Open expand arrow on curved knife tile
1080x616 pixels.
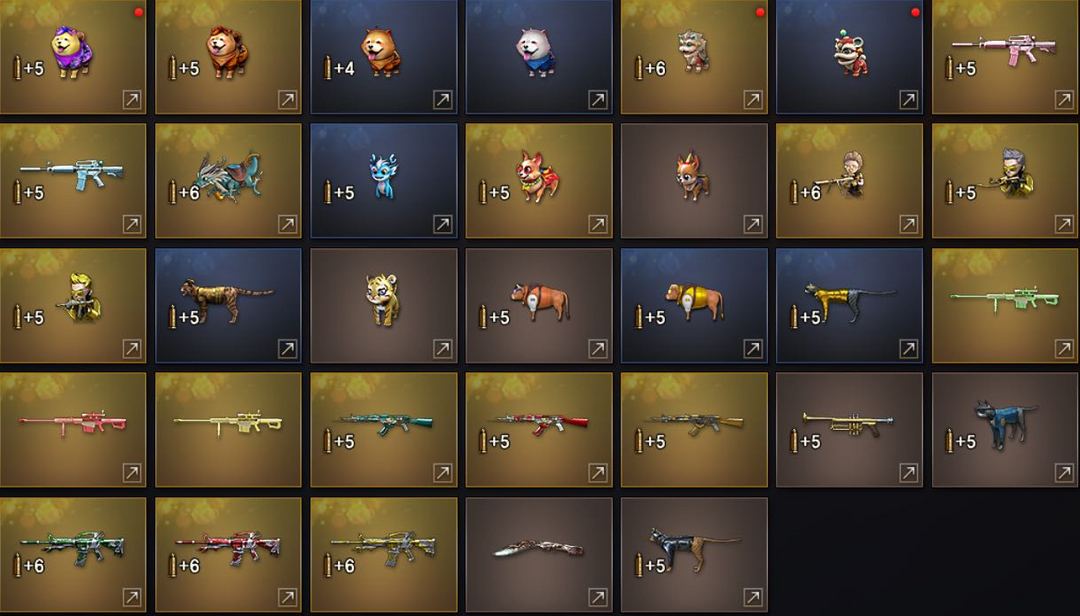point(598,597)
